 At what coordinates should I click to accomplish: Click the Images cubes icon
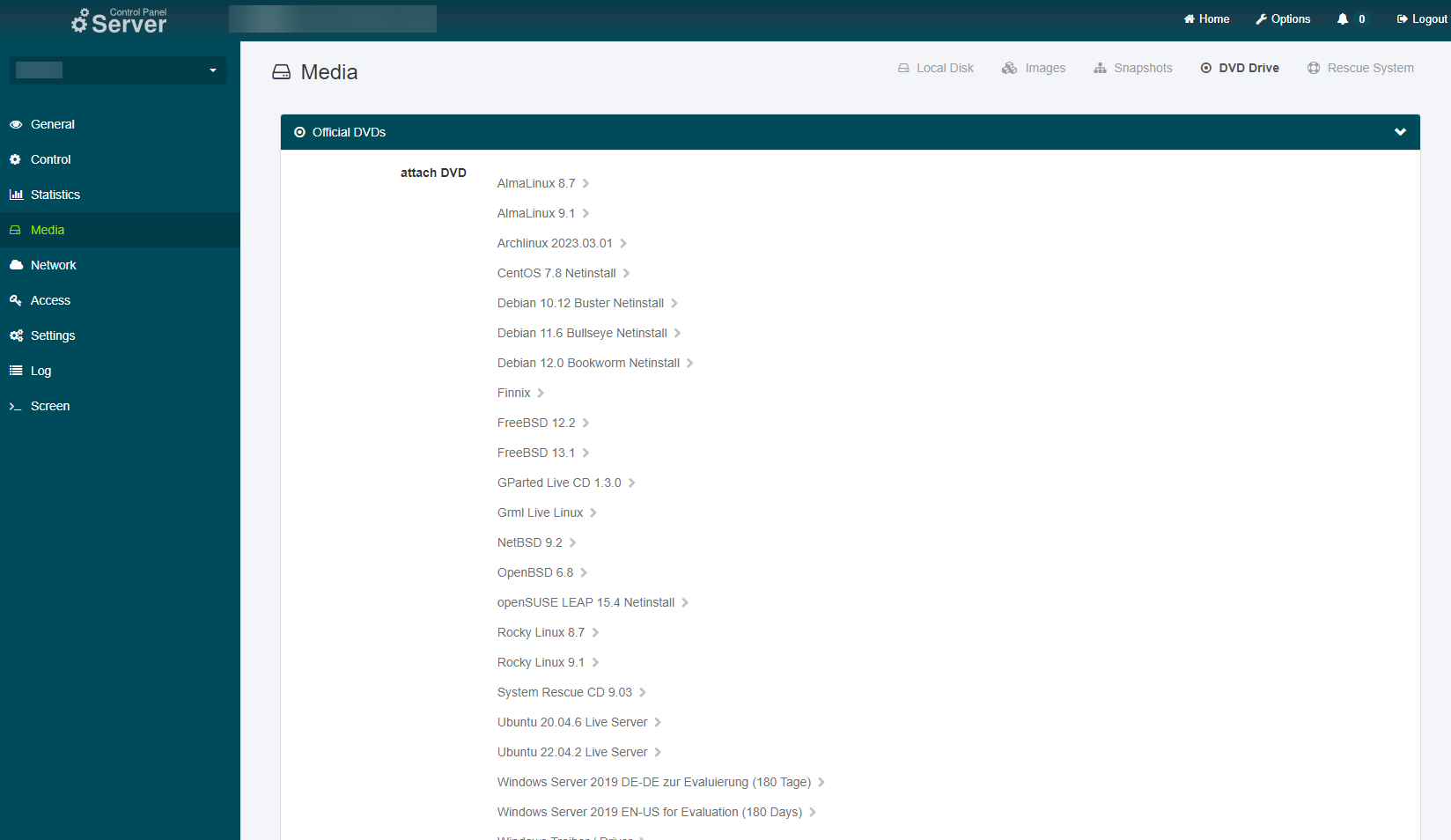pos(1010,68)
